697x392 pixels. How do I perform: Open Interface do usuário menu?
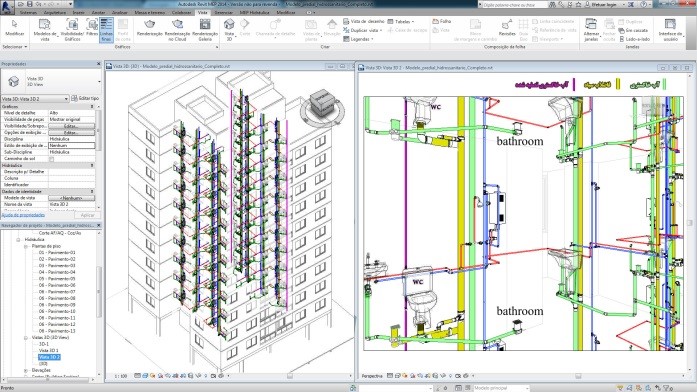pos(670,30)
